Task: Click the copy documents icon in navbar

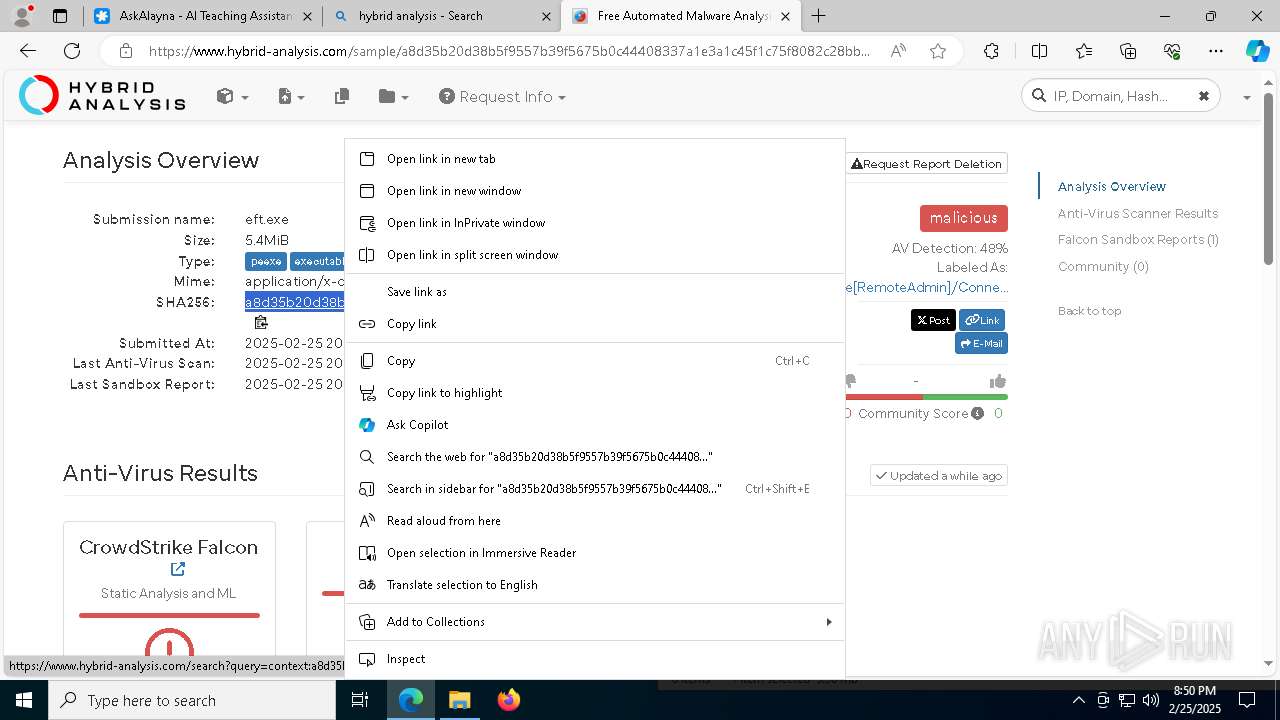Action: click(x=342, y=97)
